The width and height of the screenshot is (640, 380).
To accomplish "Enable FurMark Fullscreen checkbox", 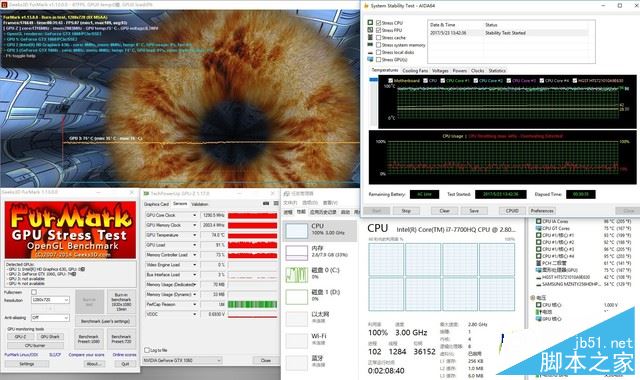I will pyautogui.click(x=34, y=292).
